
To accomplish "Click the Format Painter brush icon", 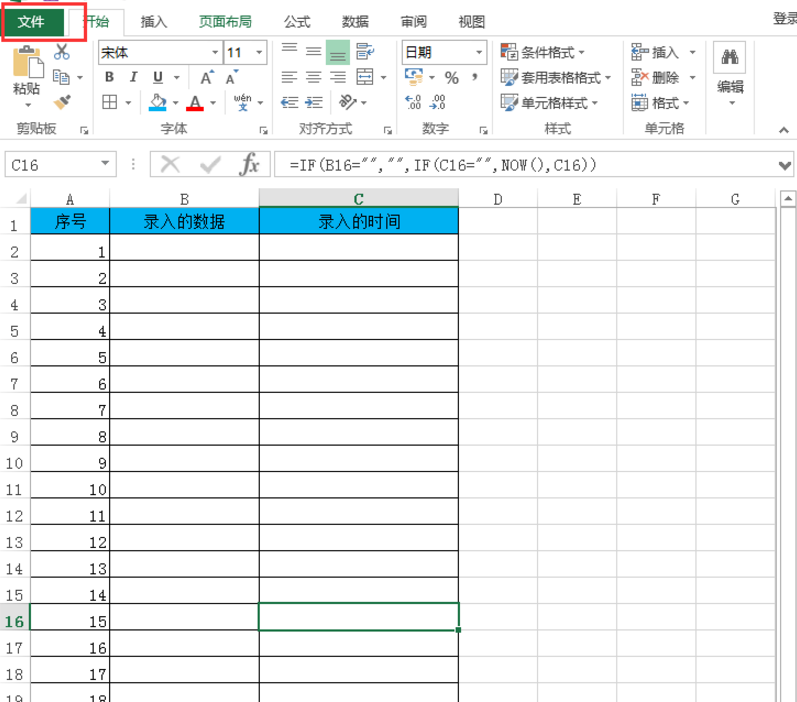I will (62, 102).
